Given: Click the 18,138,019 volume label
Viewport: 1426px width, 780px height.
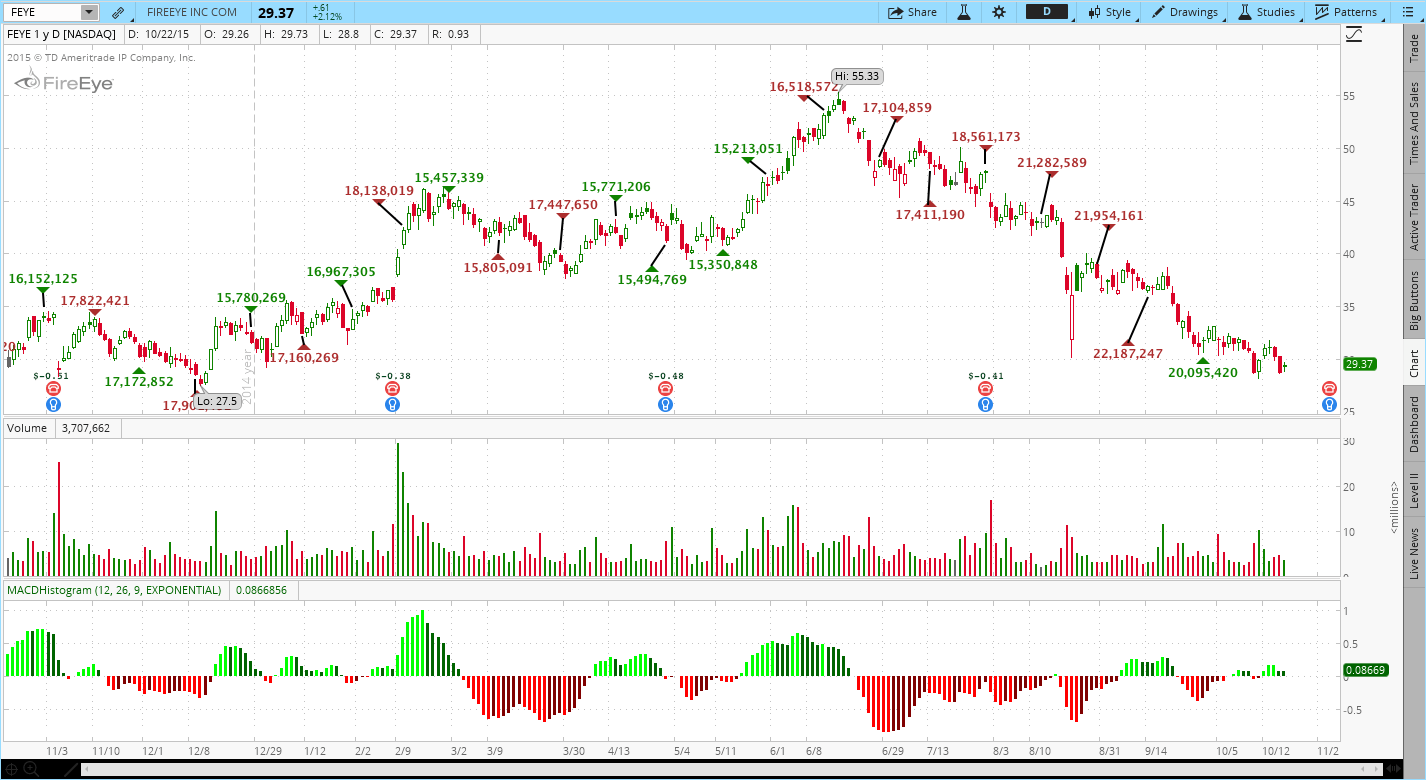Looking at the screenshot, I should (x=379, y=190).
